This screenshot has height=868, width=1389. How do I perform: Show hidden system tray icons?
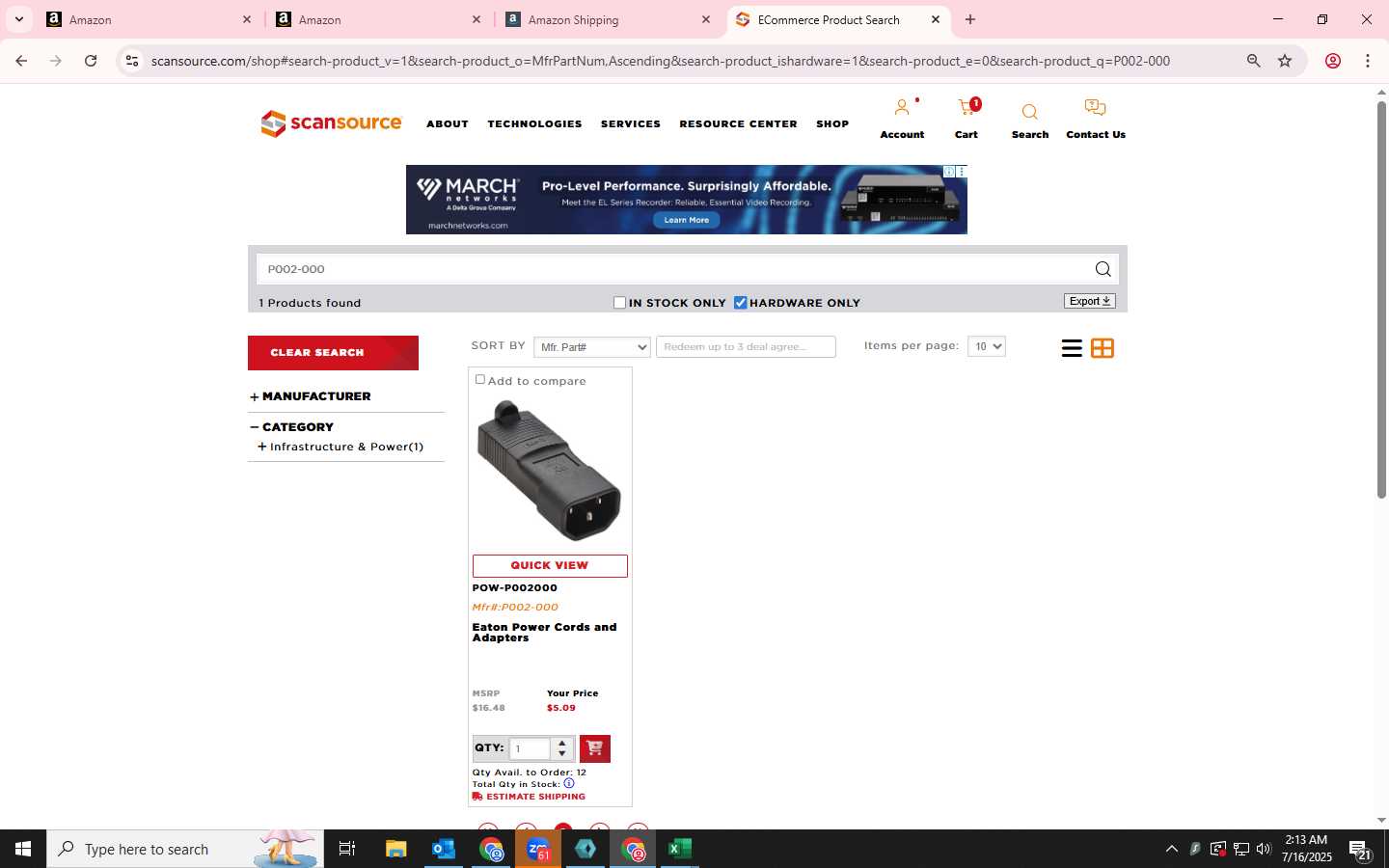(x=1171, y=849)
